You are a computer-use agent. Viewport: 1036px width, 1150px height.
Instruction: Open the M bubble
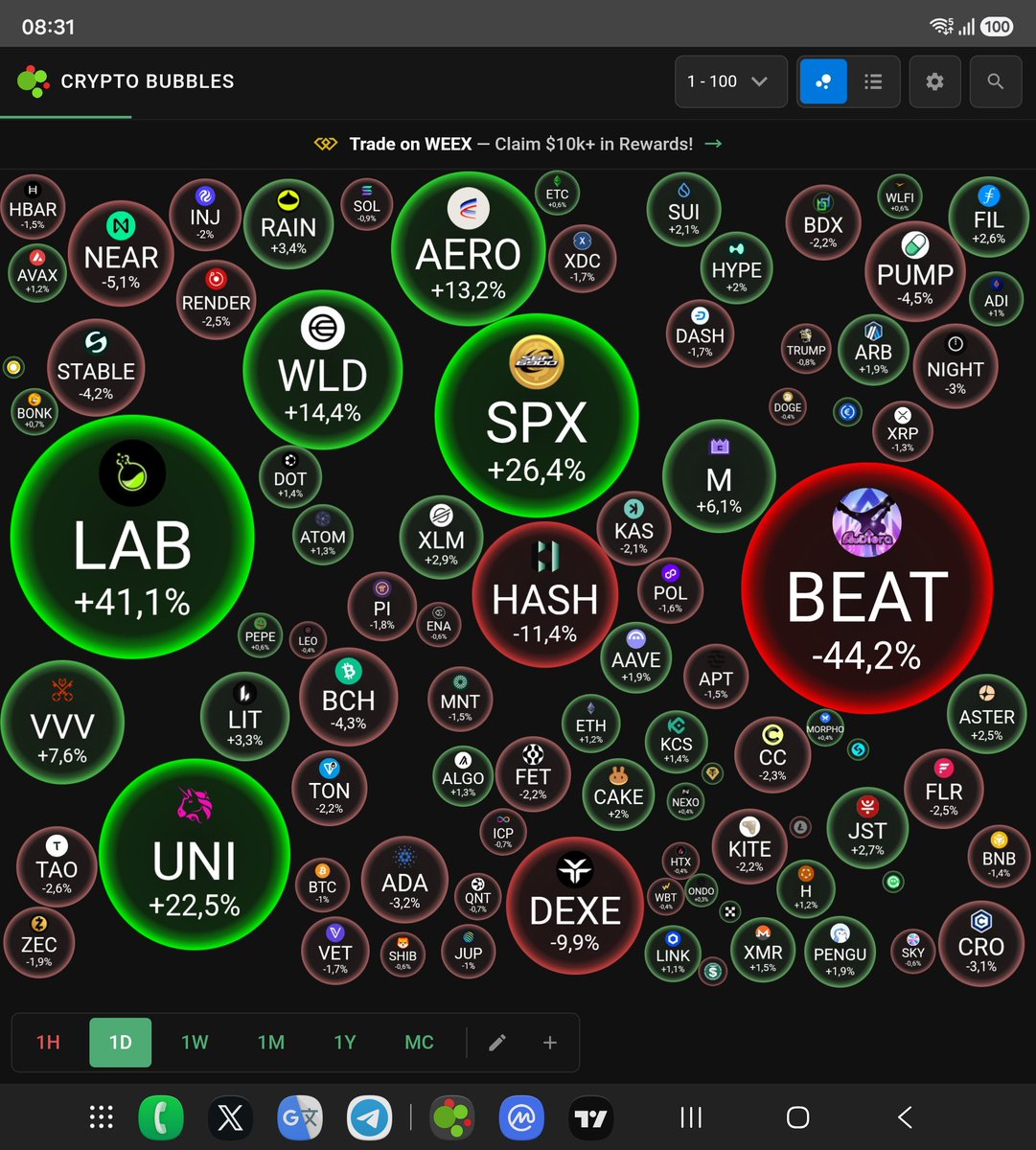(719, 476)
